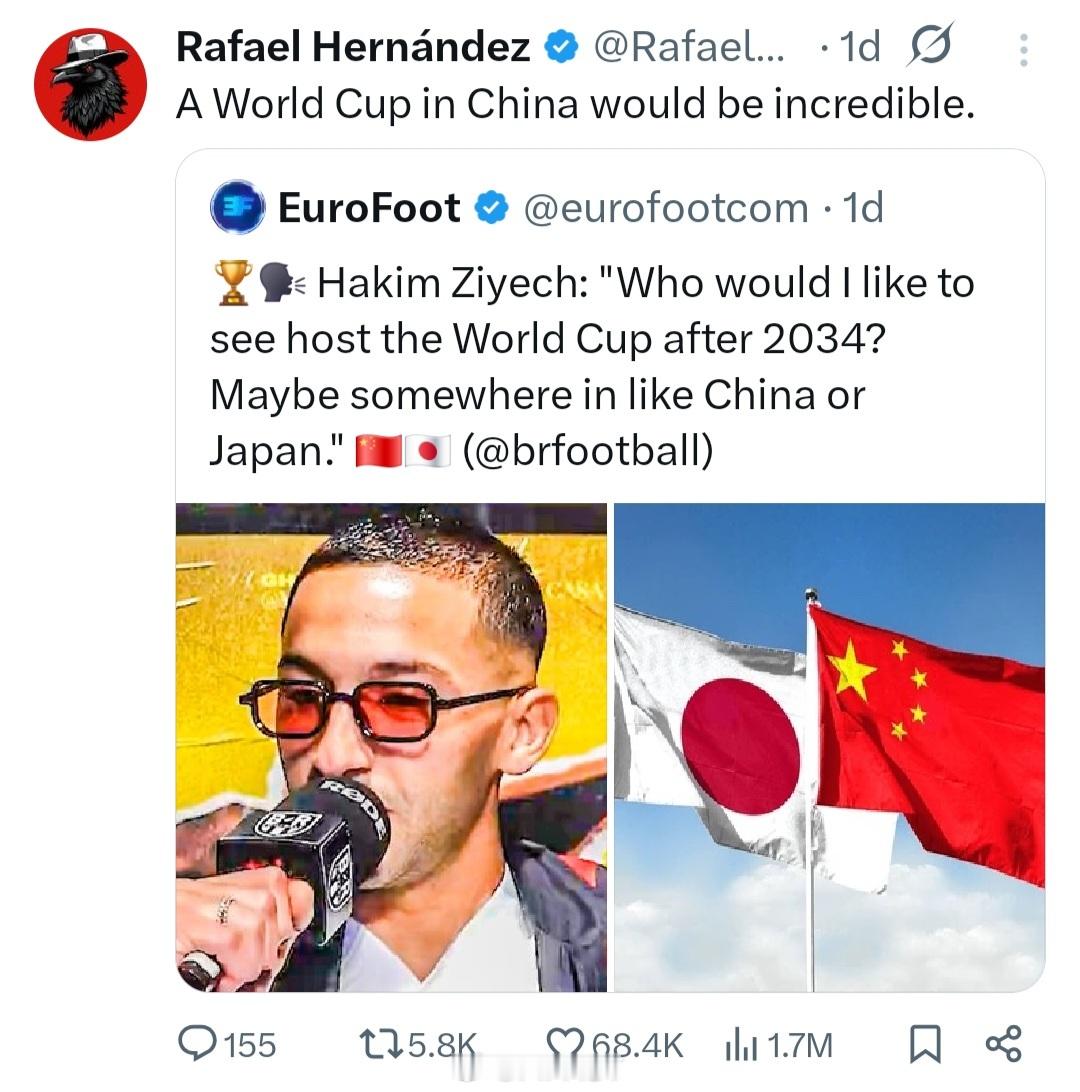The image size is (1080, 1092).
Task: Open the @brfootball mention
Action: click(588, 450)
